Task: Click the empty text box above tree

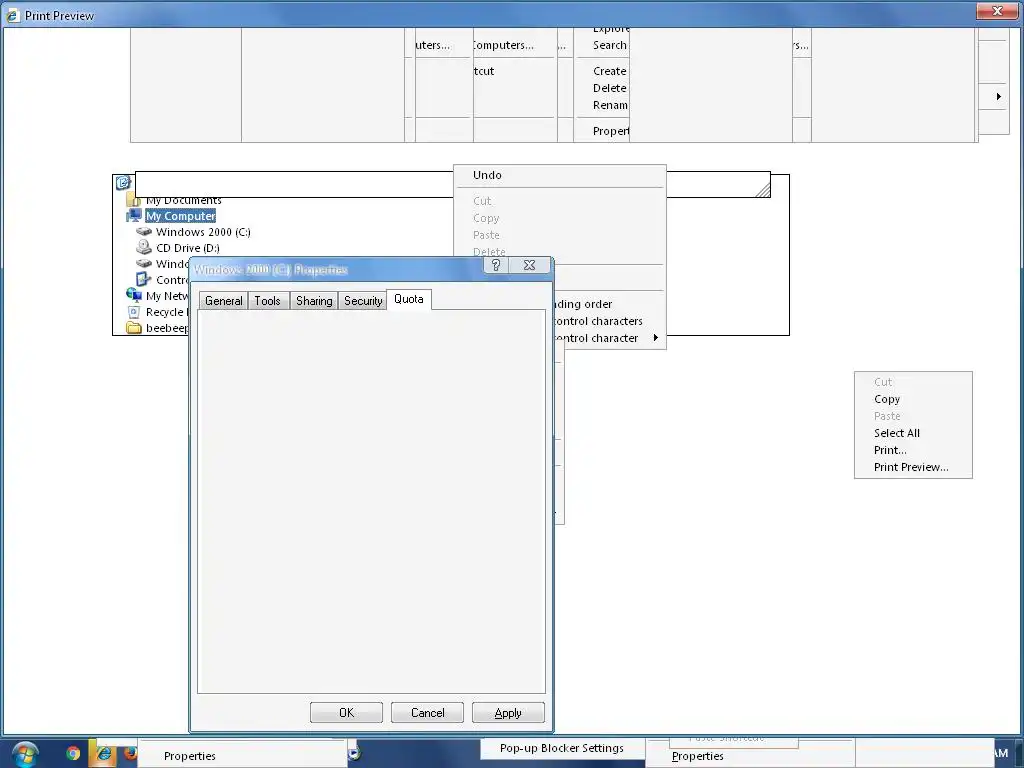Action: [x=294, y=184]
